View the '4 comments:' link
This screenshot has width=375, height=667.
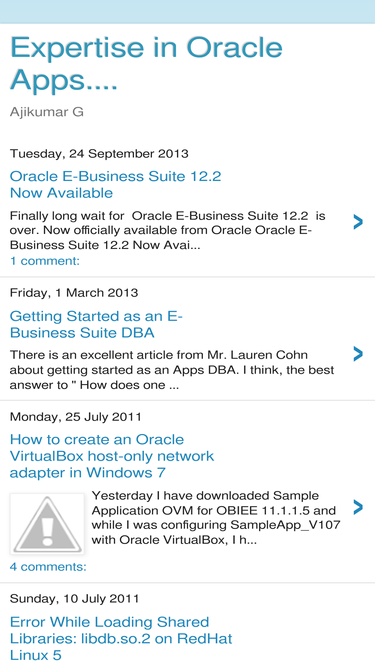coord(48,567)
